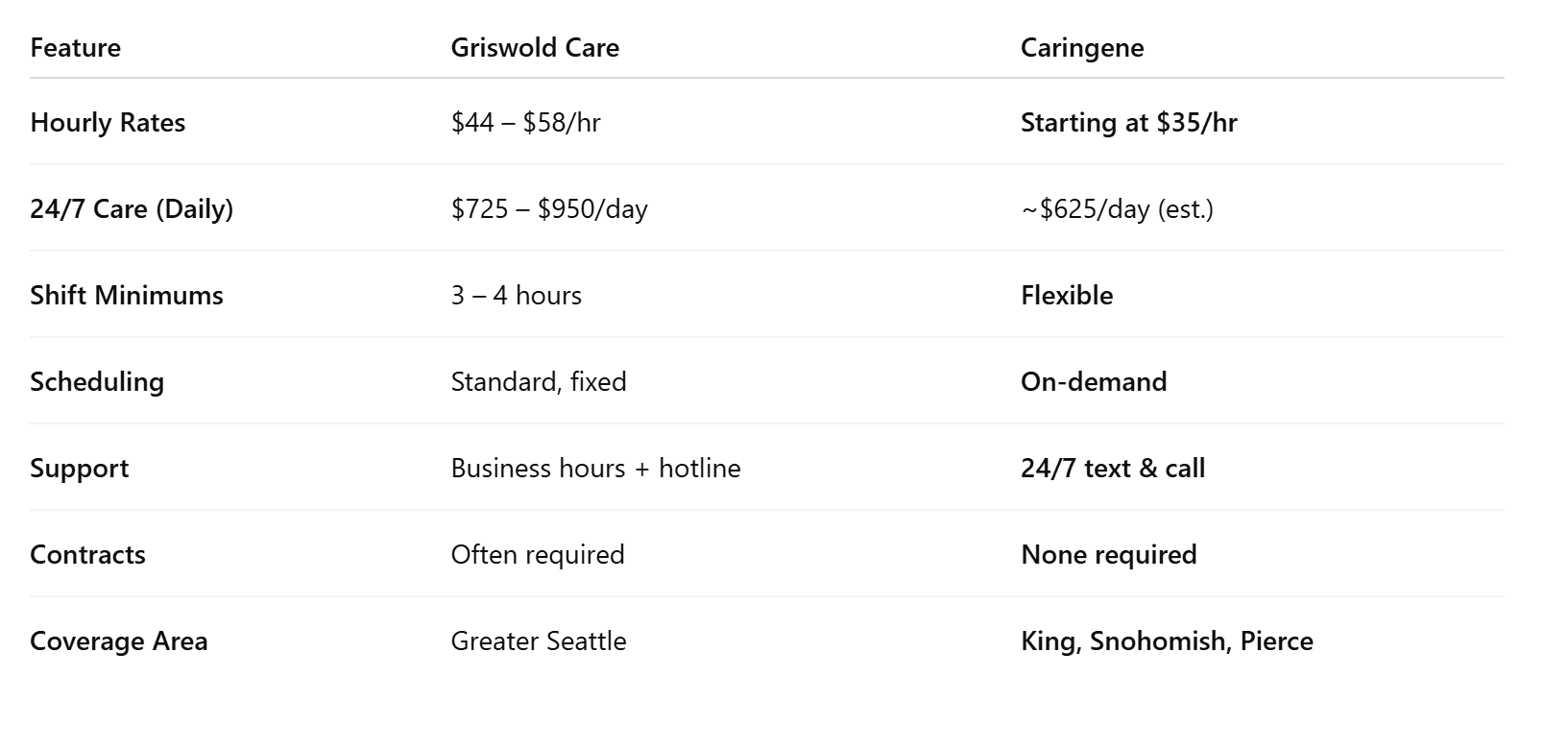Click the $44 – $58/hr cell
This screenshot has height=749, width=1568.
525,123
